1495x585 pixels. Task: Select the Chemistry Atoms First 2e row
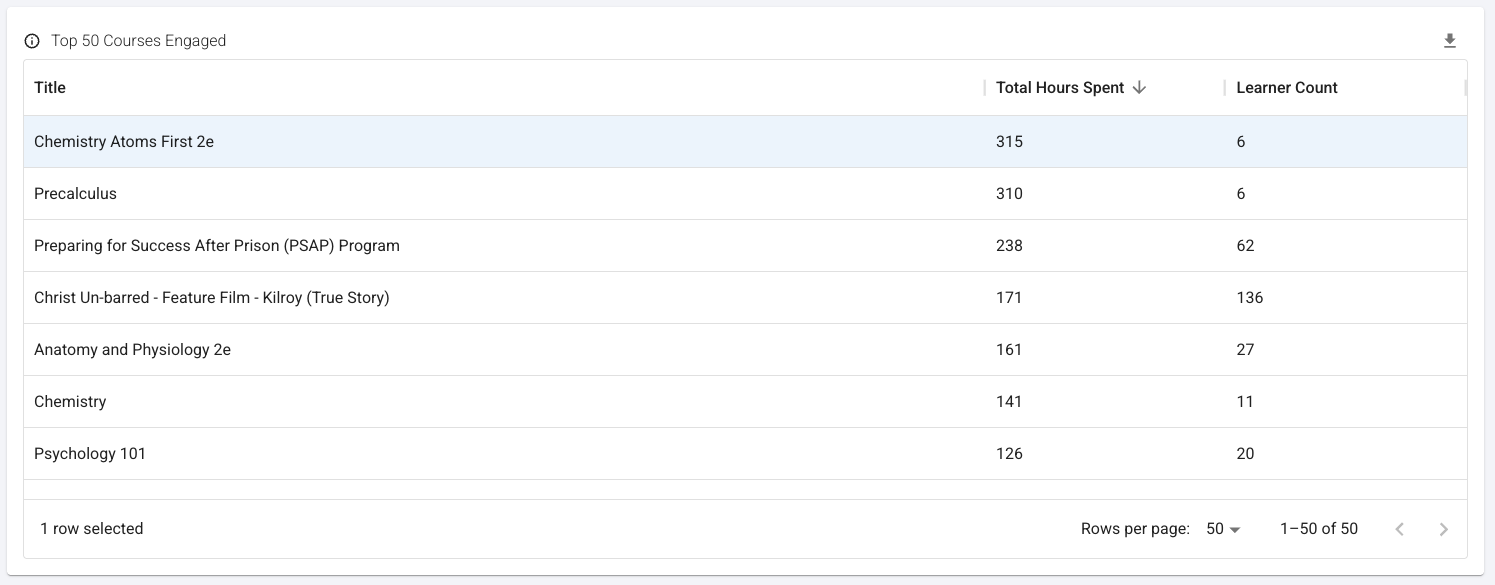point(124,142)
